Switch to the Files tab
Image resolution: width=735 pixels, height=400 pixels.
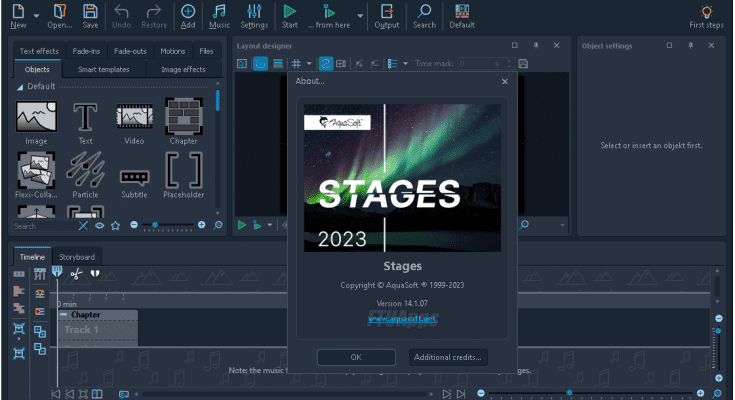pyautogui.click(x=206, y=51)
